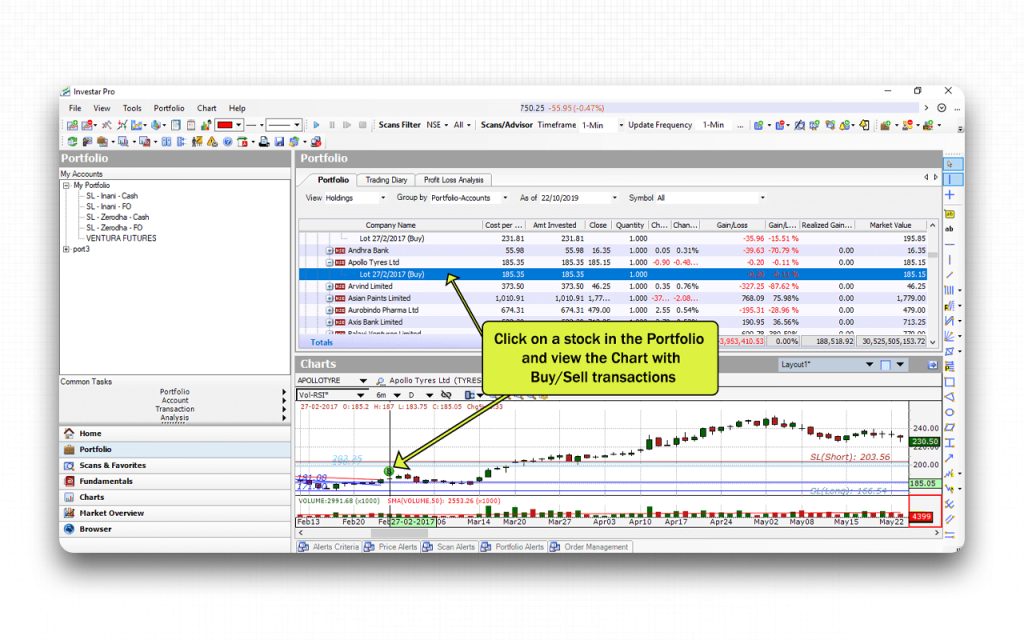Viewport: 1024px width, 640px height.
Task: Open Market Overview in the navigation pane
Action: (x=111, y=513)
